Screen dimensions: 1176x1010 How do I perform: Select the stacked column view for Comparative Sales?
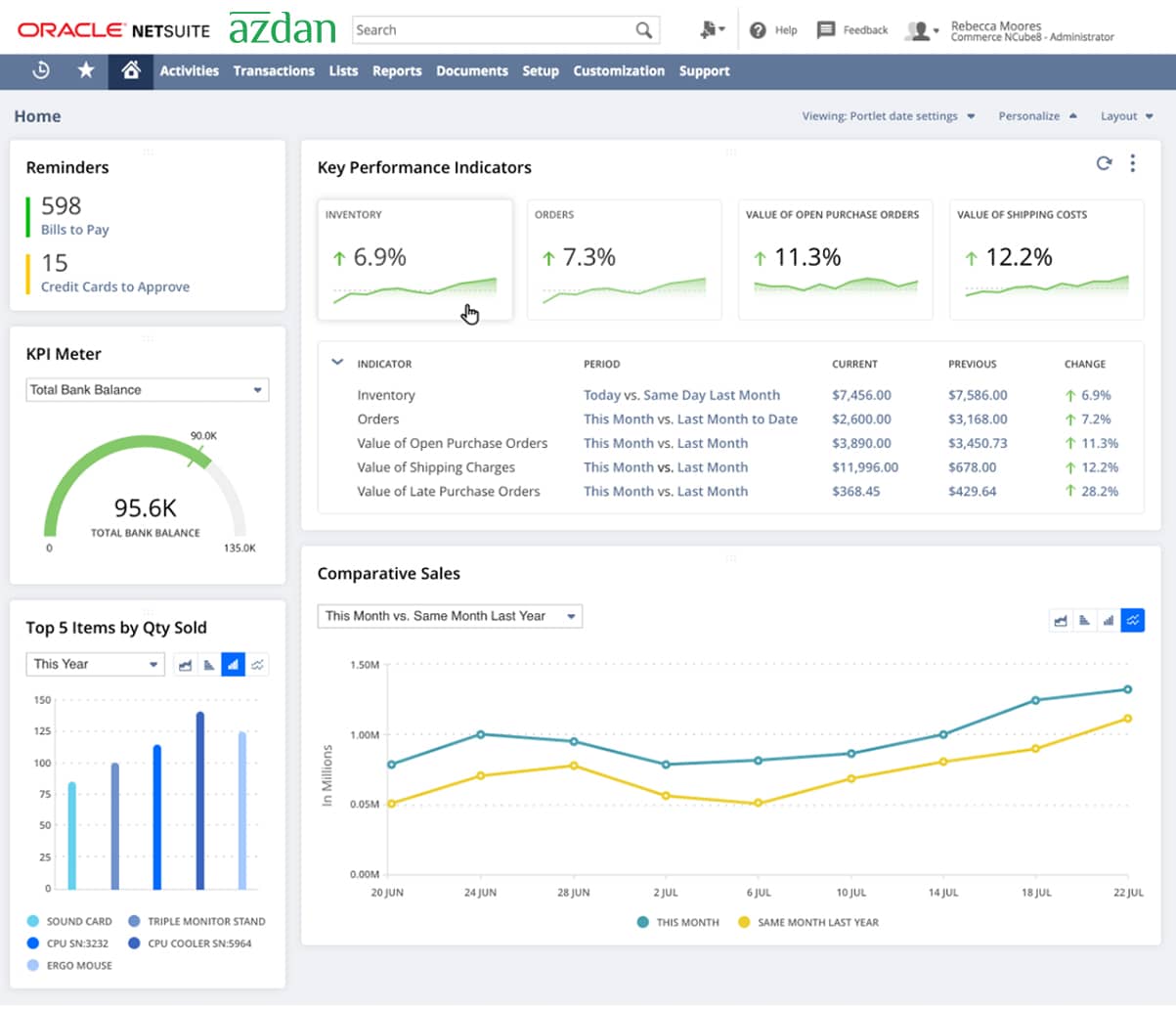click(x=1085, y=620)
